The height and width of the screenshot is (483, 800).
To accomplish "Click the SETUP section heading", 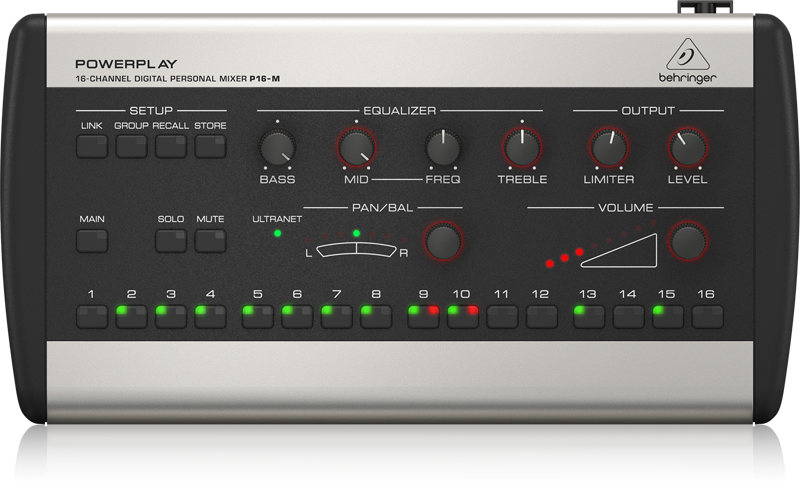I will (x=151, y=111).
